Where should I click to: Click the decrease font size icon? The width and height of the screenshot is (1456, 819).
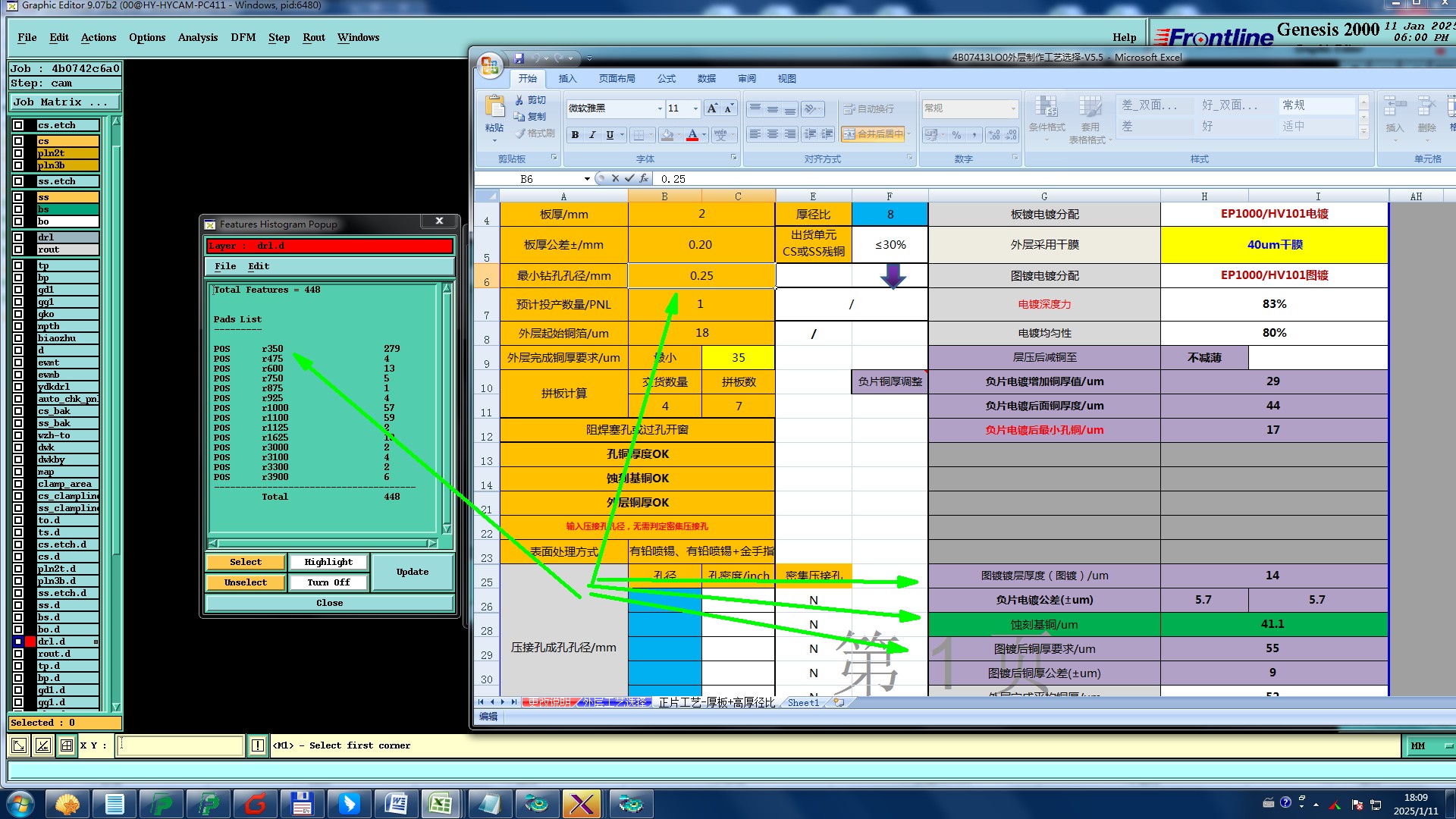[729, 108]
